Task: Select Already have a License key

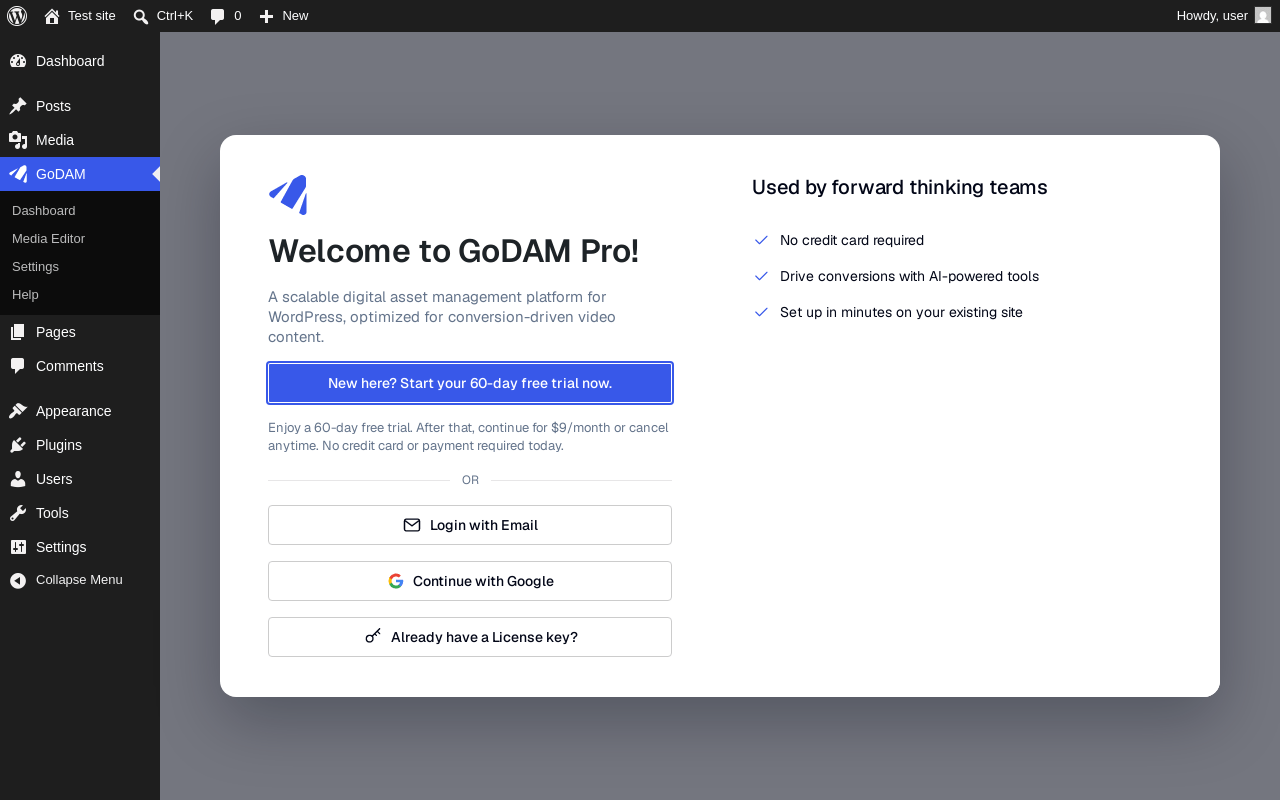Action: (470, 637)
